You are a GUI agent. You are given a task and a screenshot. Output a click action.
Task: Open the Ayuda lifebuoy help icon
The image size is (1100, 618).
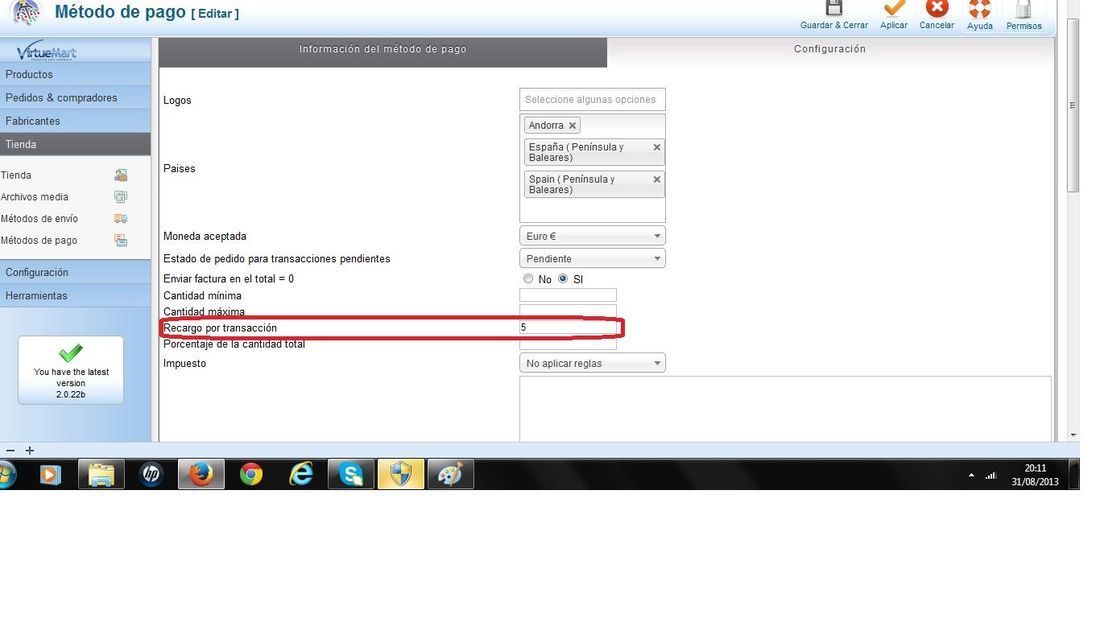pos(979,8)
